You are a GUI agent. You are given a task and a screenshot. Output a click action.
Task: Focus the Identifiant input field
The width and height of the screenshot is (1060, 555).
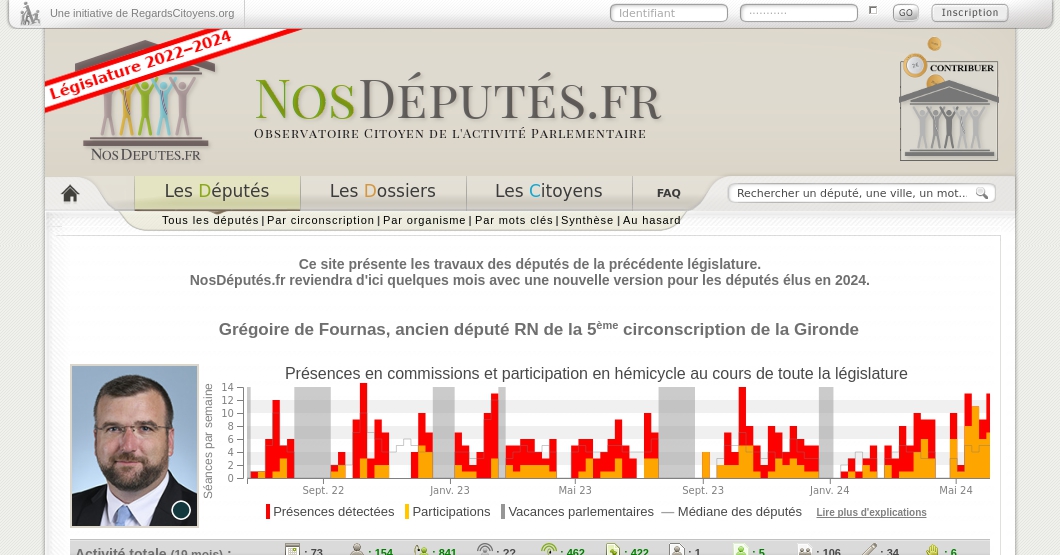click(x=668, y=13)
